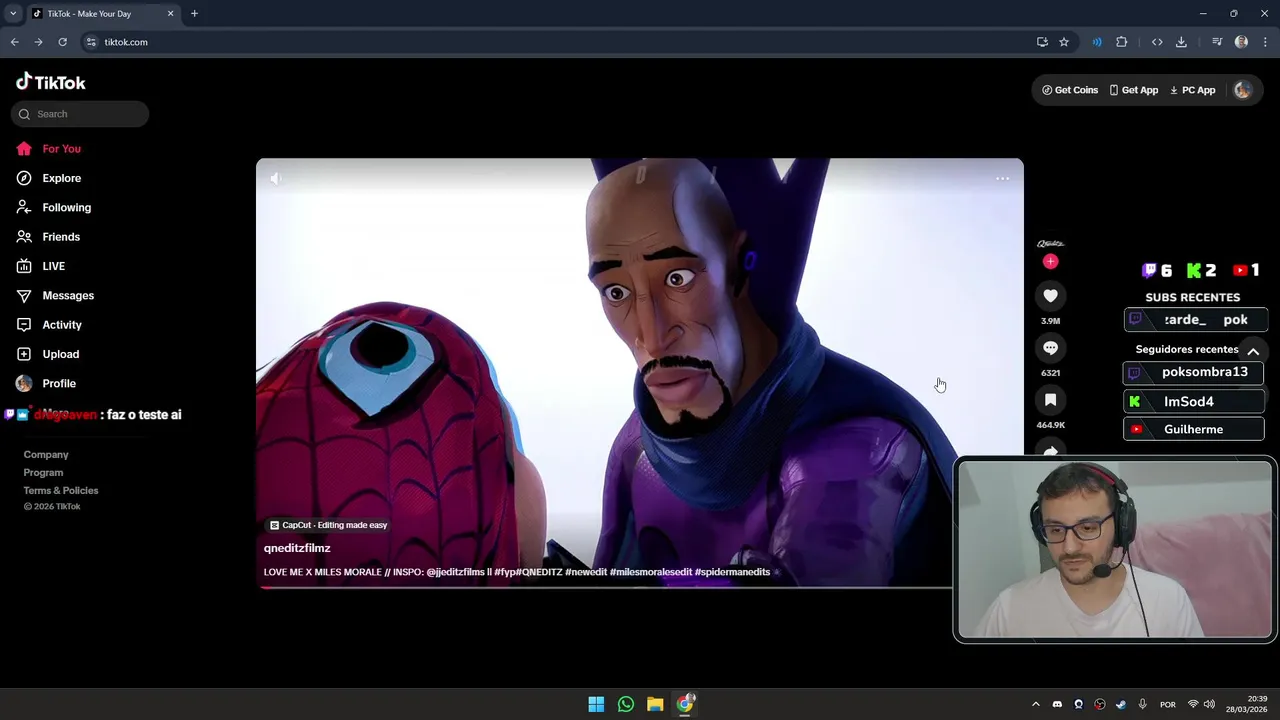Click the install app icon in address bar
The height and width of the screenshot is (720, 1280).
click(1042, 42)
